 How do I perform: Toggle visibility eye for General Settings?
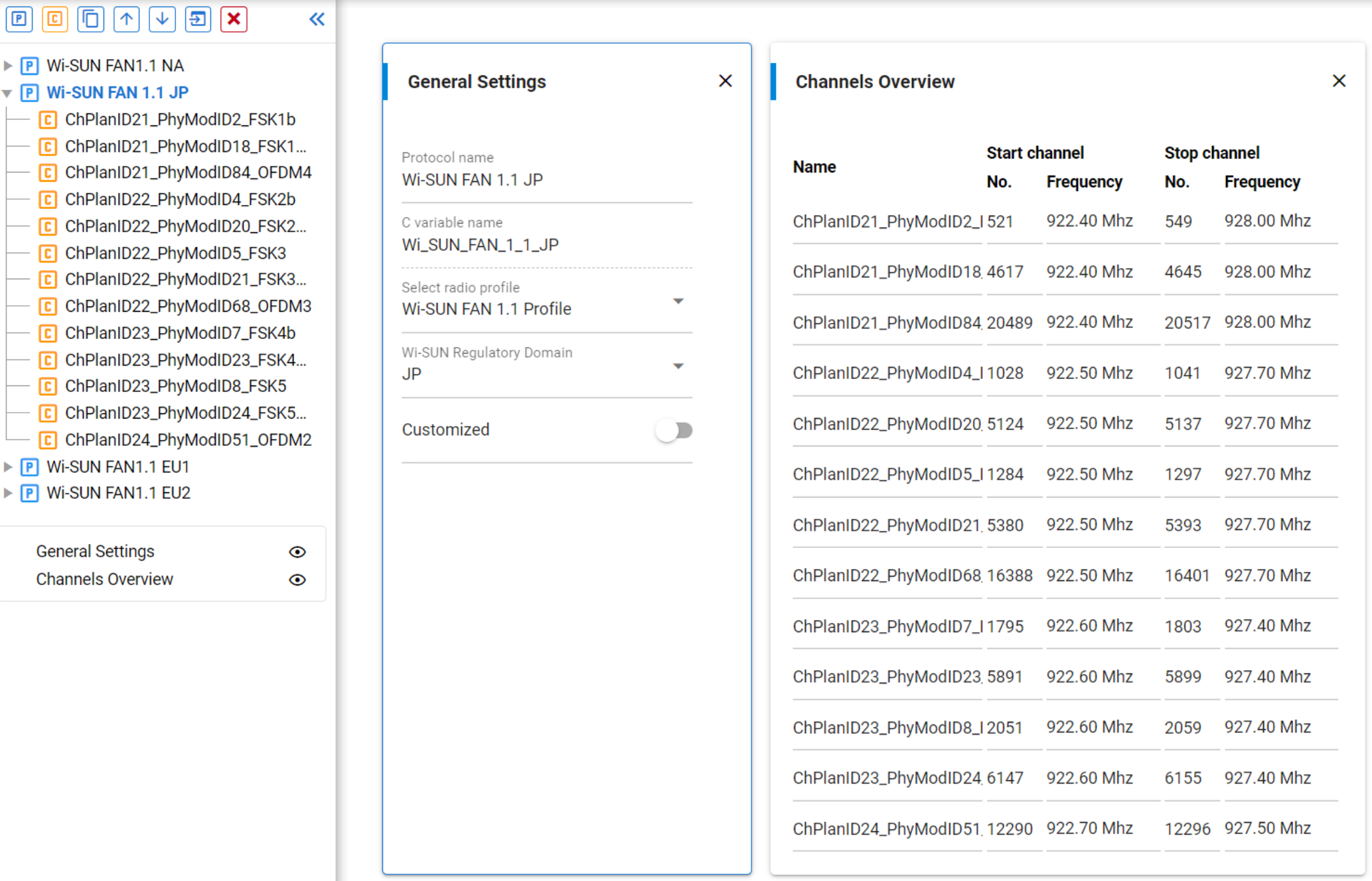click(297, 552)
